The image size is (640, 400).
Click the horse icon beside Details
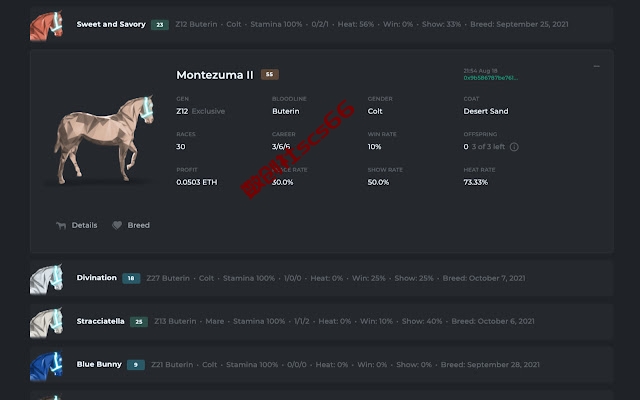[x=61, y=225]
